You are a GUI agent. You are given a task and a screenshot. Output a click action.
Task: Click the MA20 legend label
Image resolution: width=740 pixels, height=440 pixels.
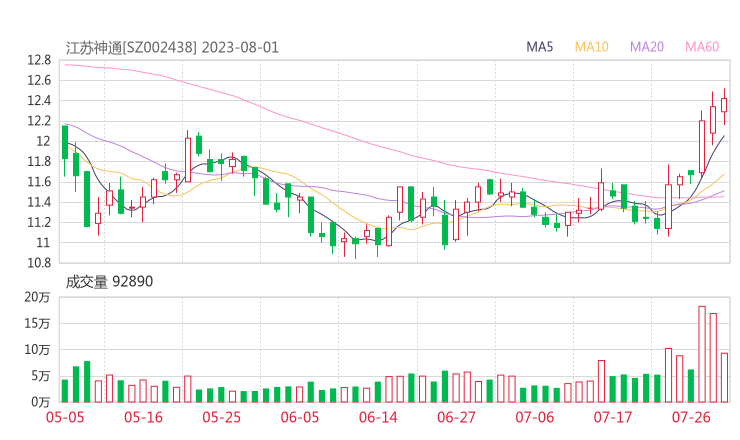647,47
